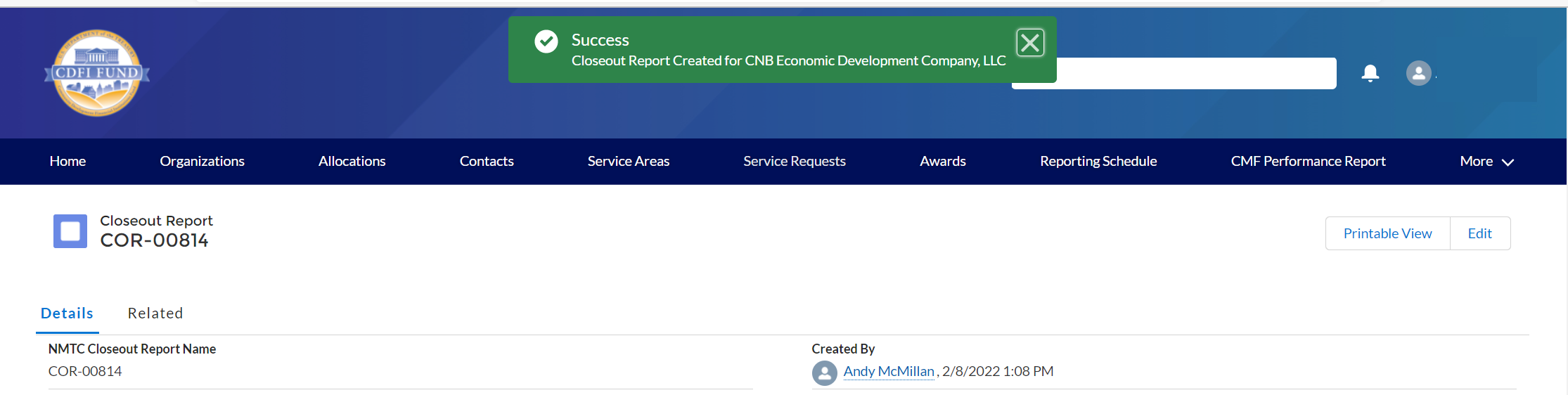
Task: Open the notifications bell
Action: tap(1370, 73)
